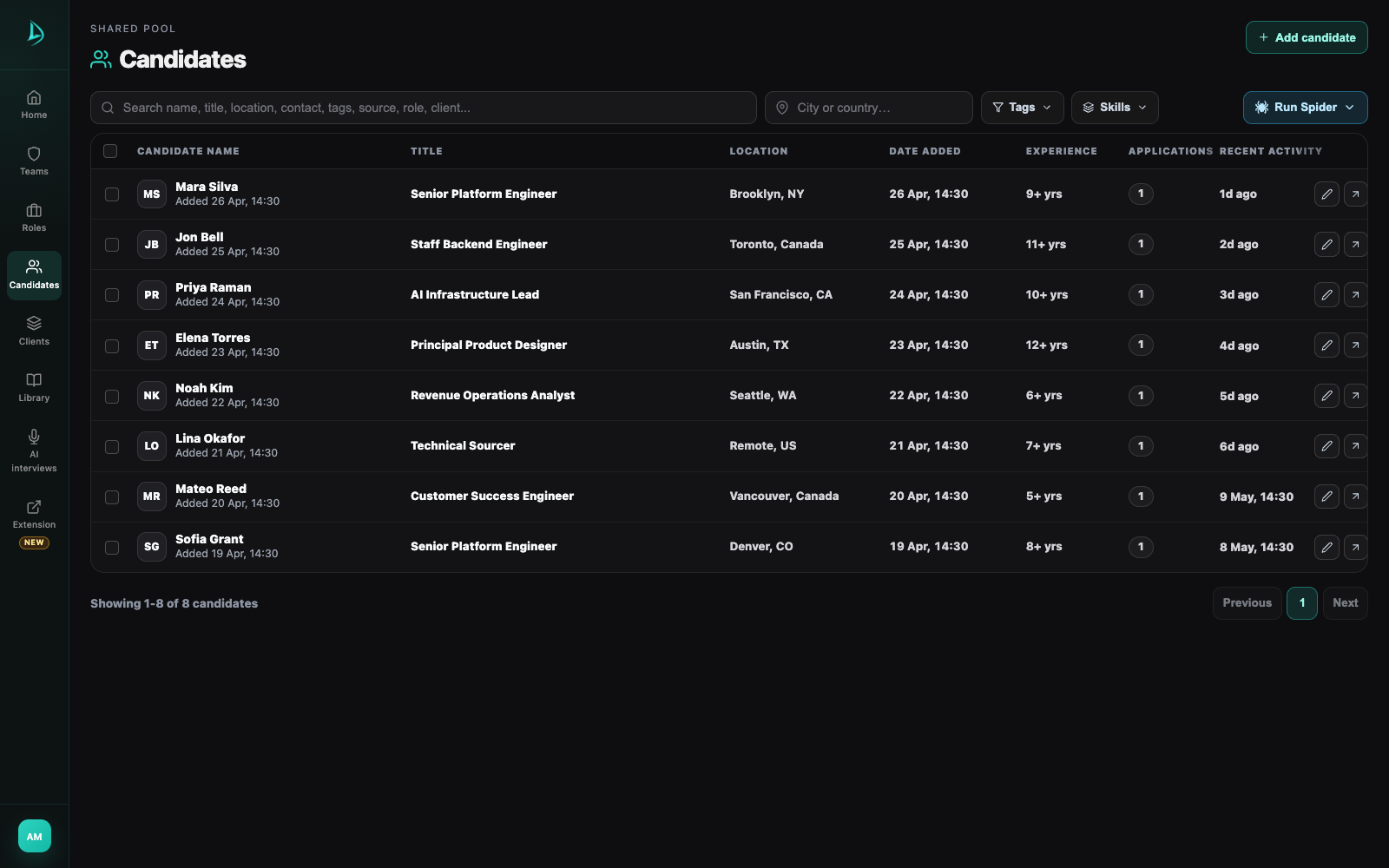The image size is (1389, 868).
Task: Click the app logo at top left
Action: [35, 33]
